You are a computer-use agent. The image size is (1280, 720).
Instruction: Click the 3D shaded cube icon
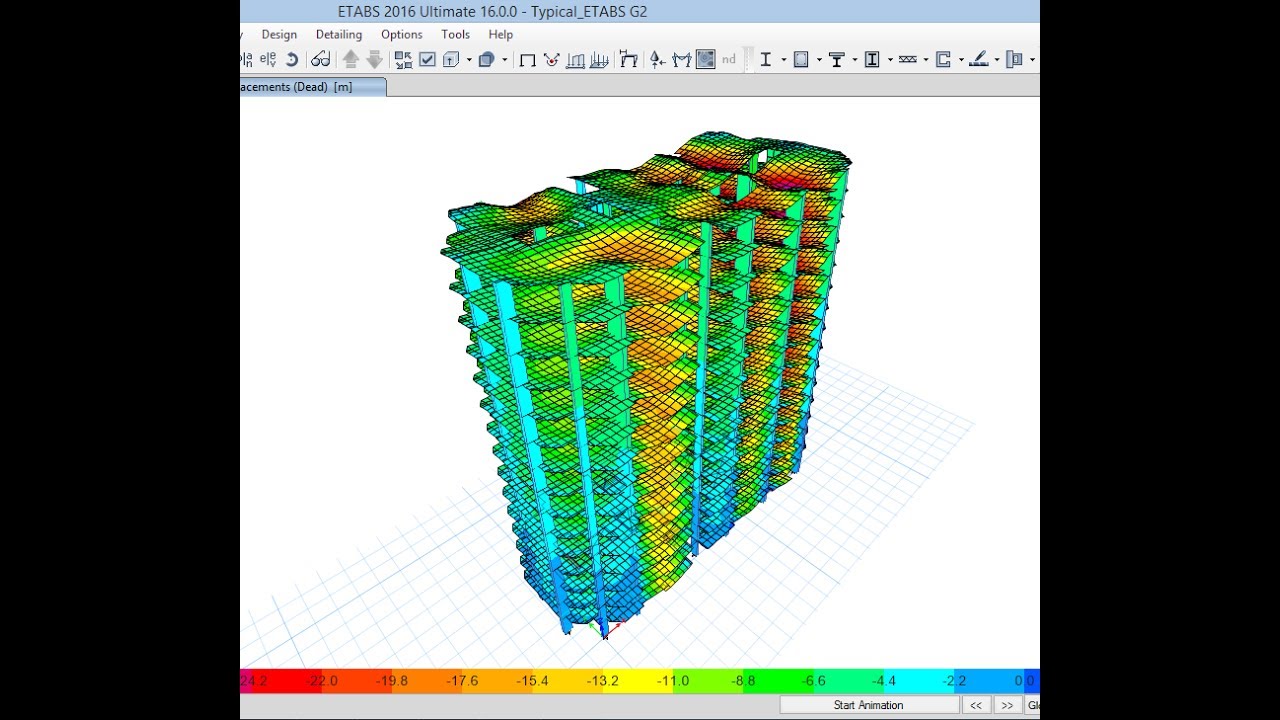pyautogui.click(x=486, y=60)
